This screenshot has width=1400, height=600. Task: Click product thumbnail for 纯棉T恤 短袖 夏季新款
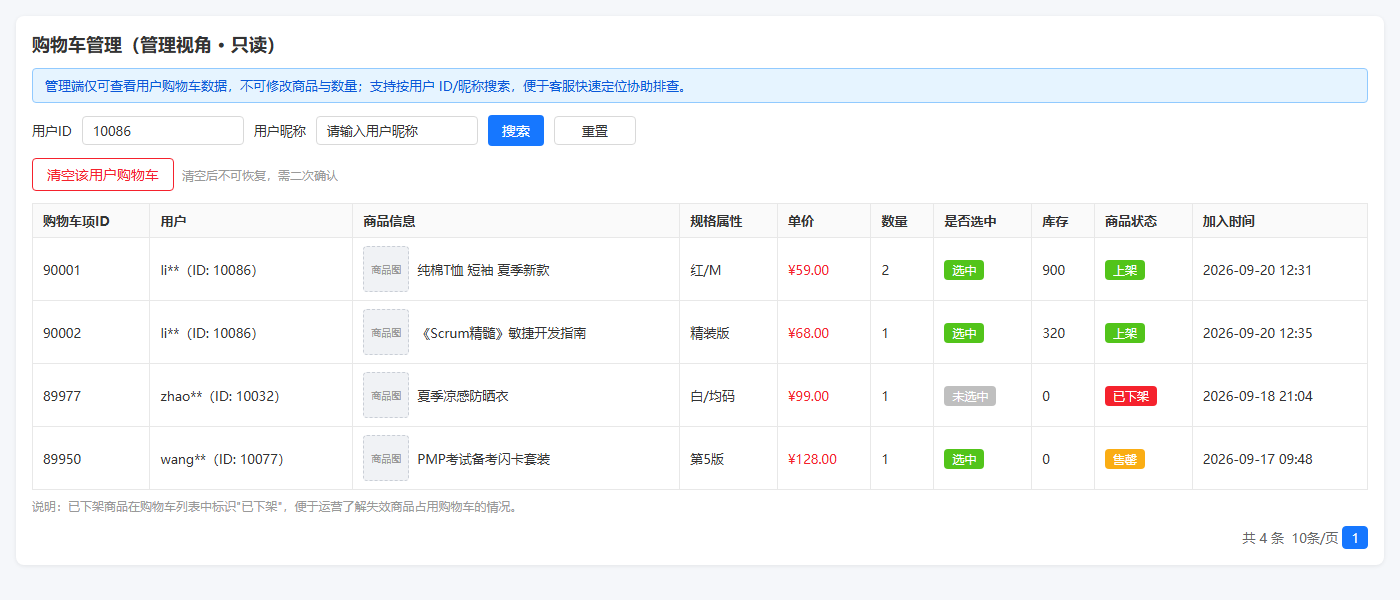(x=386, y=270)
